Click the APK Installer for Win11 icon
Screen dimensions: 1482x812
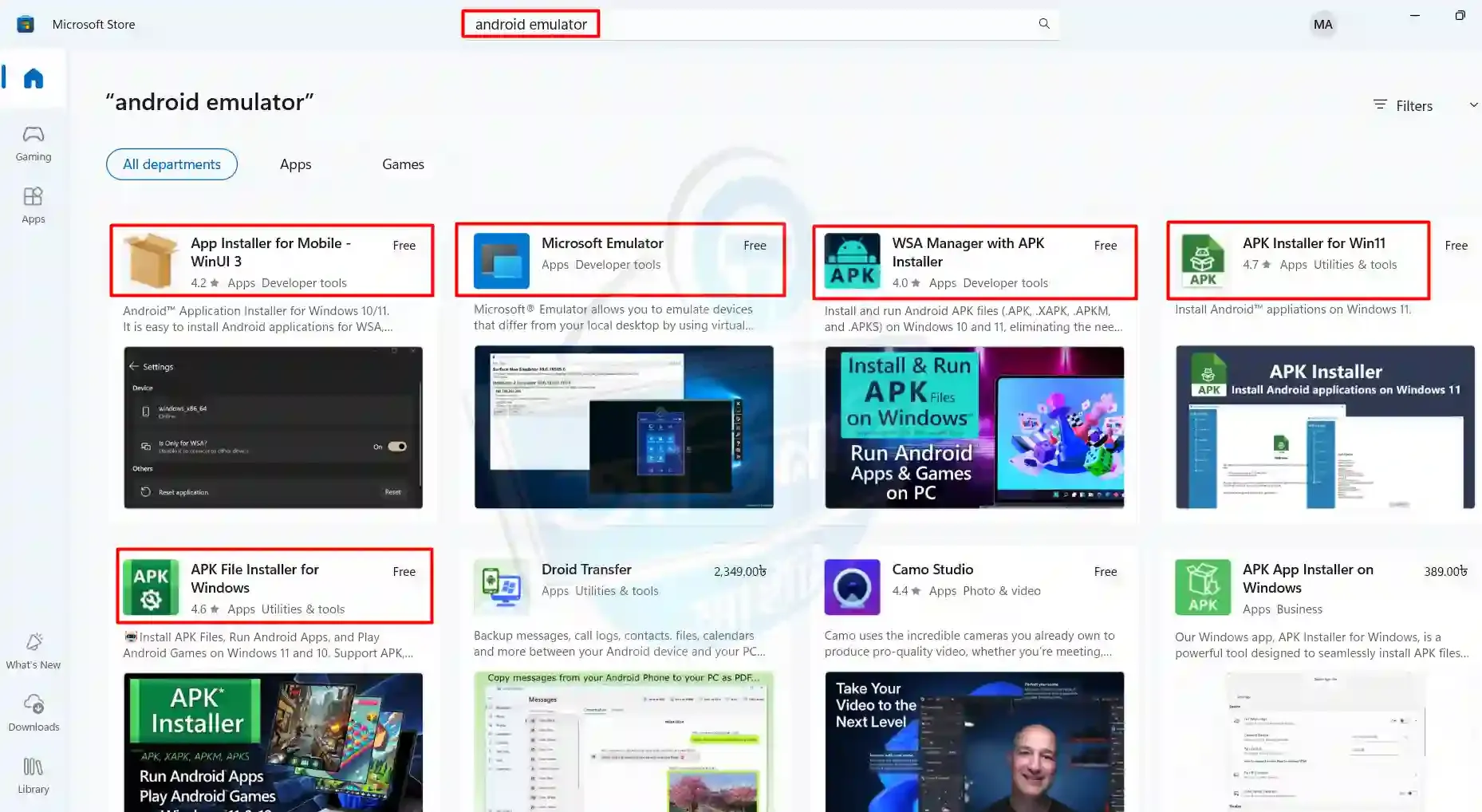1203,261
